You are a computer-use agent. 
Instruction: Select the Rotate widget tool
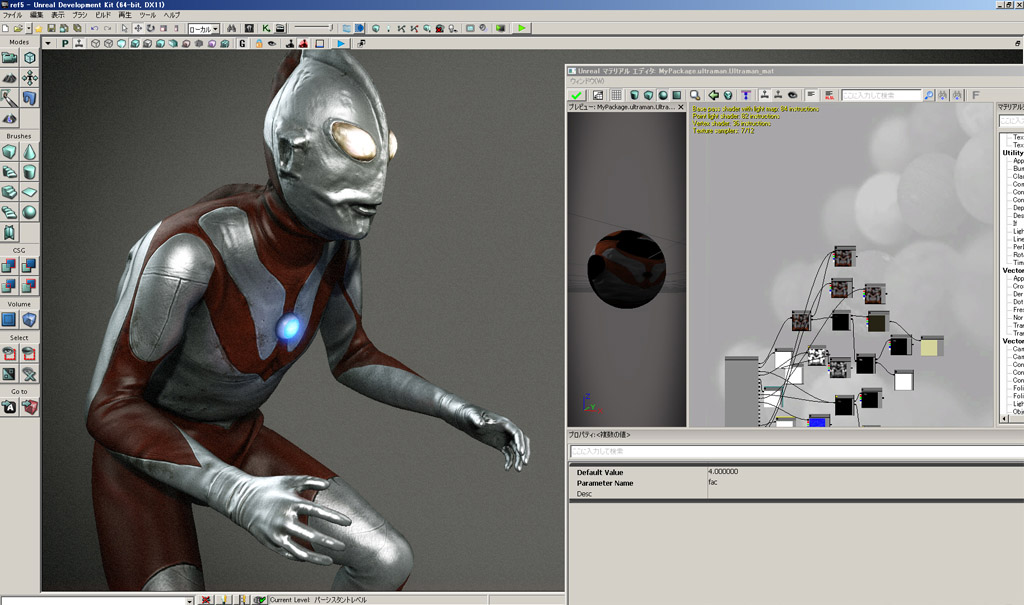[151, 28]
